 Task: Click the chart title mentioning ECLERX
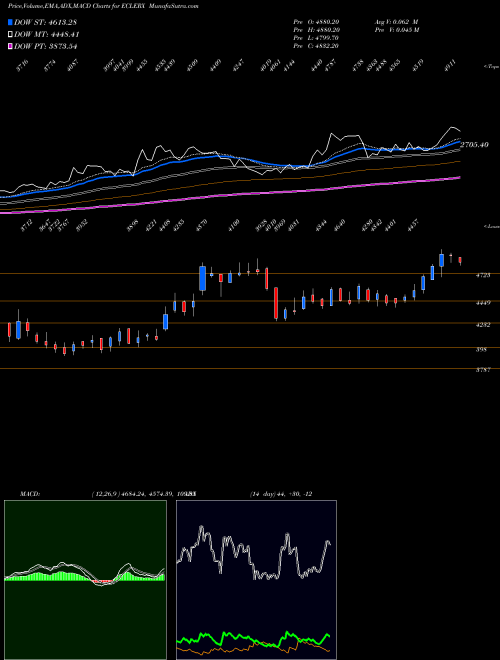(x=103, y=6)
